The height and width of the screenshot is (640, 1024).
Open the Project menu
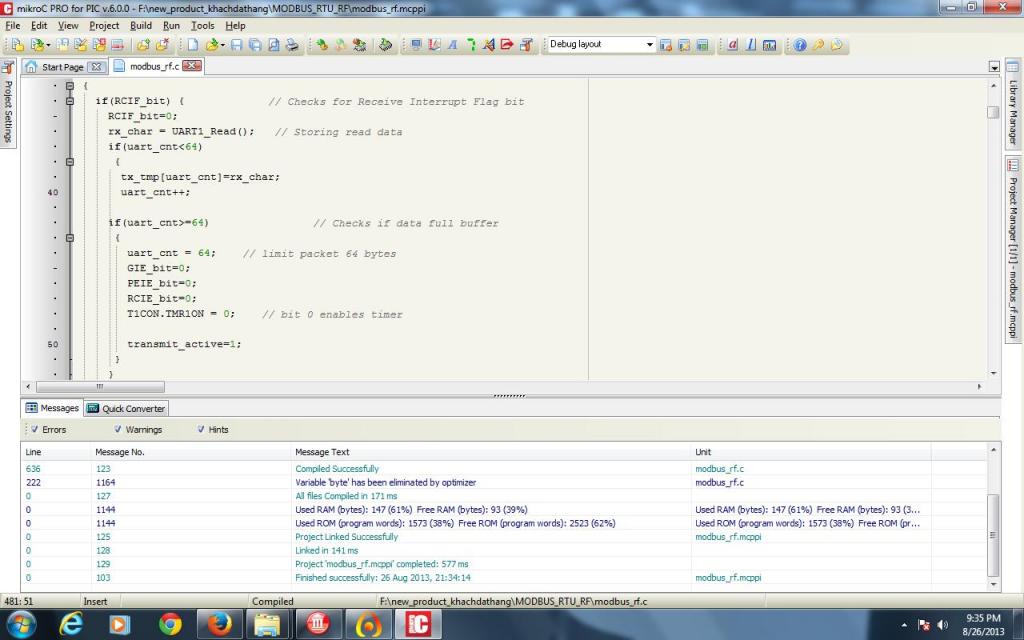pos(104,25)
